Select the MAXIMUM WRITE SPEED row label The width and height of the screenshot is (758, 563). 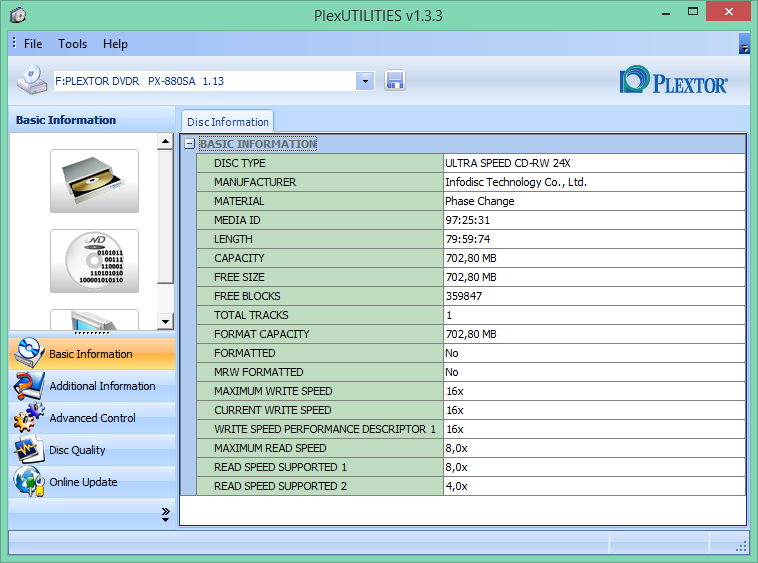(x=273, y=391)
